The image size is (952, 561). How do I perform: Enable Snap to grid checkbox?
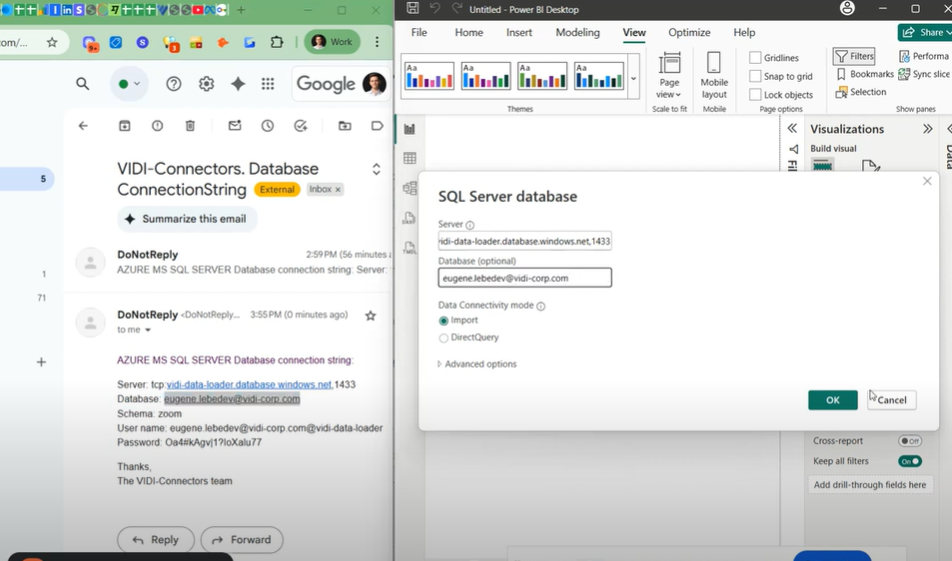[755, 76]
